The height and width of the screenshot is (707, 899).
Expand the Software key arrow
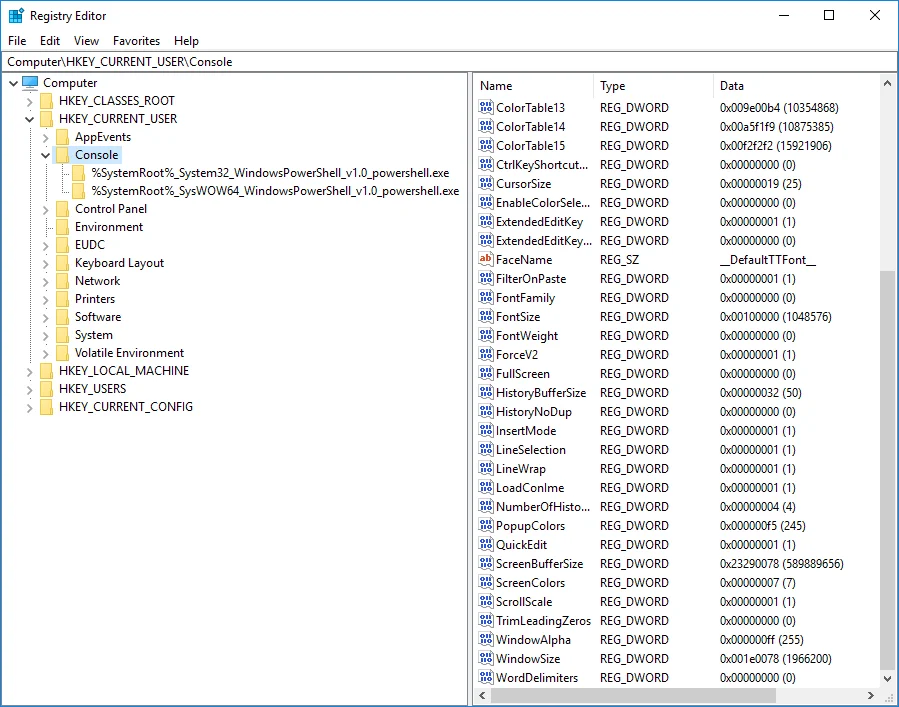pos(45,317)
